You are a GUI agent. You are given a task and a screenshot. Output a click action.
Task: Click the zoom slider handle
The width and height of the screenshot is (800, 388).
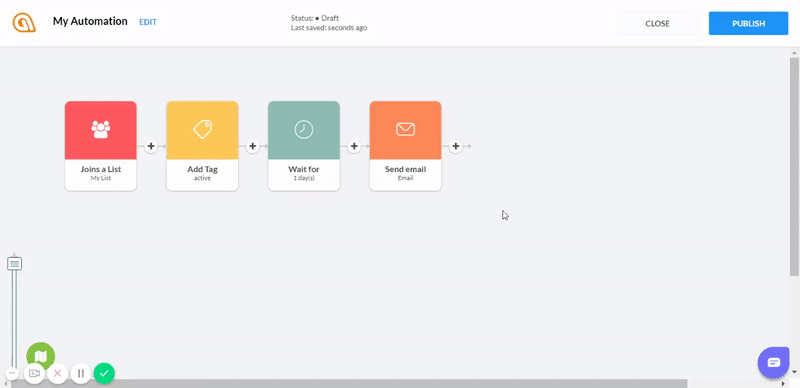(15, 264)
